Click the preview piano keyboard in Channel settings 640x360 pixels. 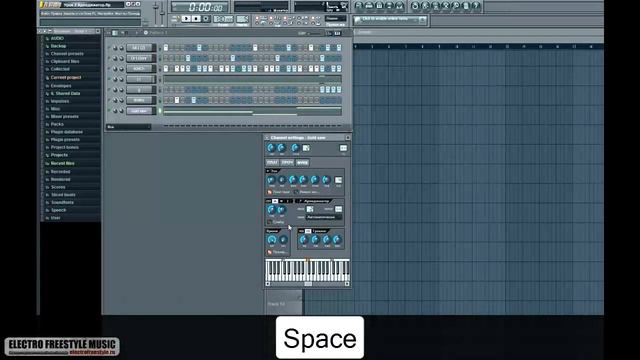(x=307, y=270)
